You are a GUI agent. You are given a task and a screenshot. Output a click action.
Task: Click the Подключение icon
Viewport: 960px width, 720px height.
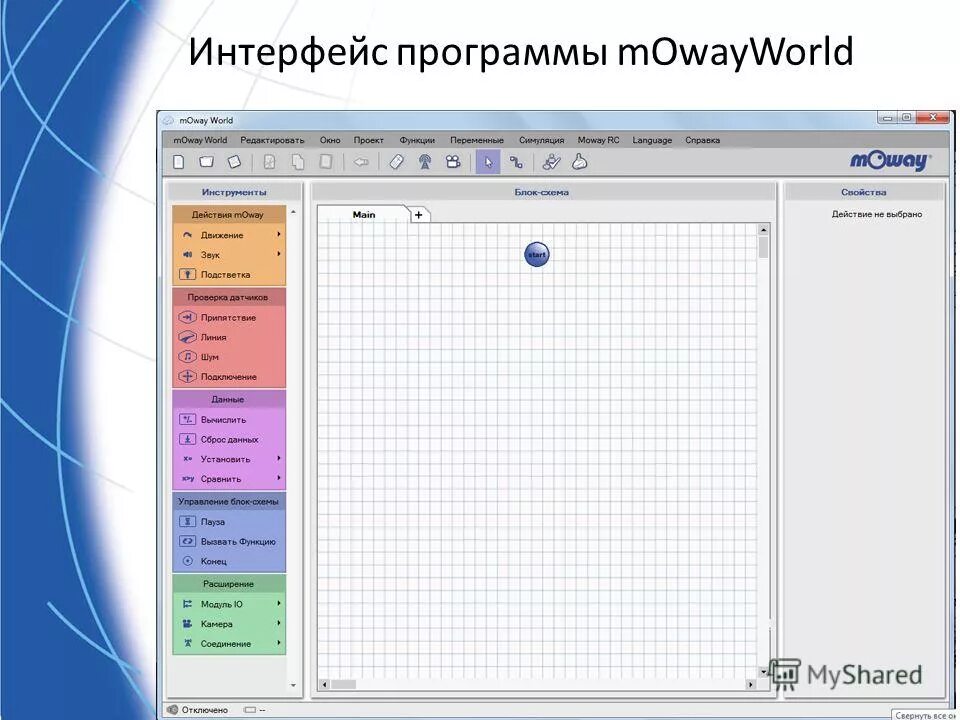(187, 377)
